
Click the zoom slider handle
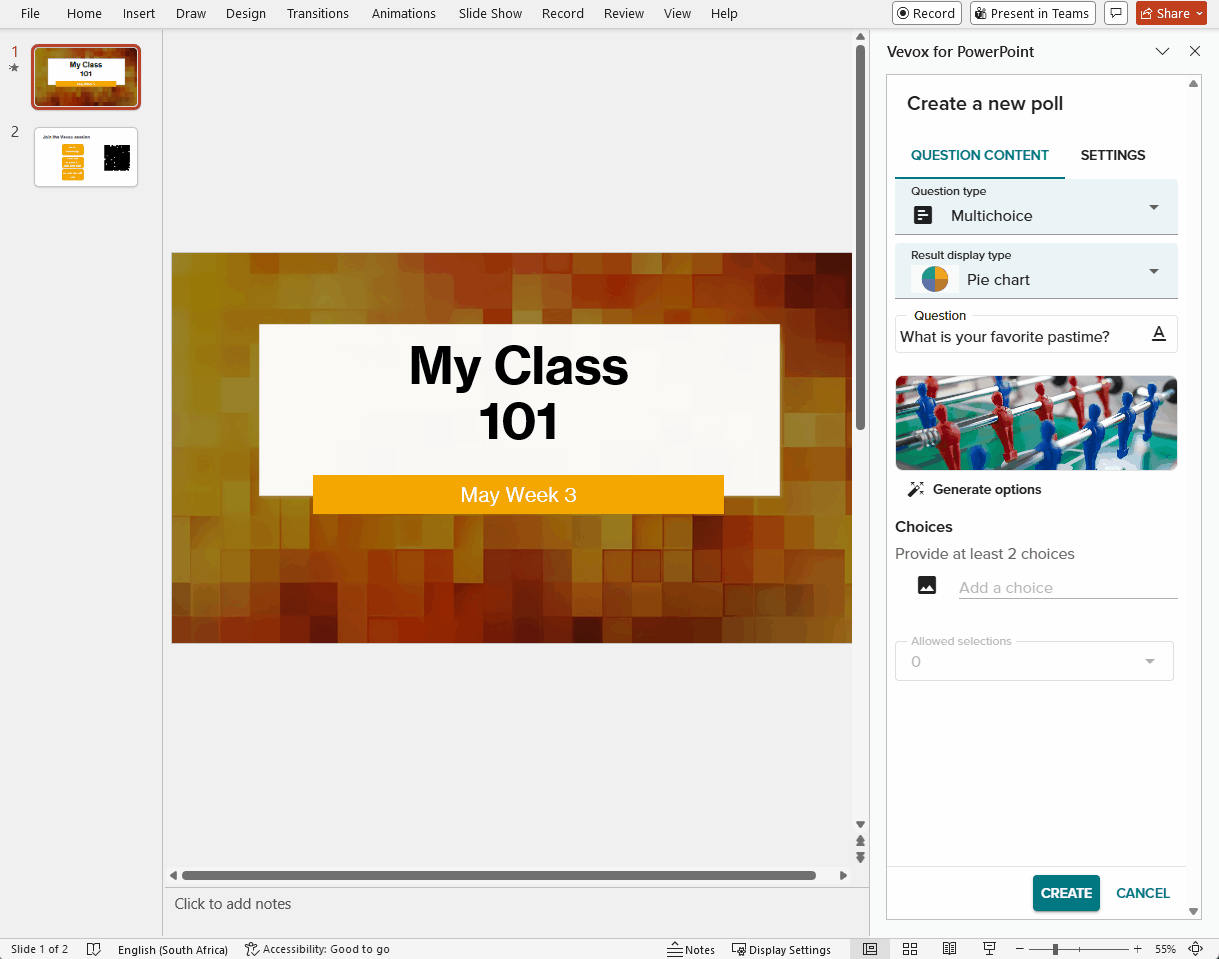pos(1055,949)
